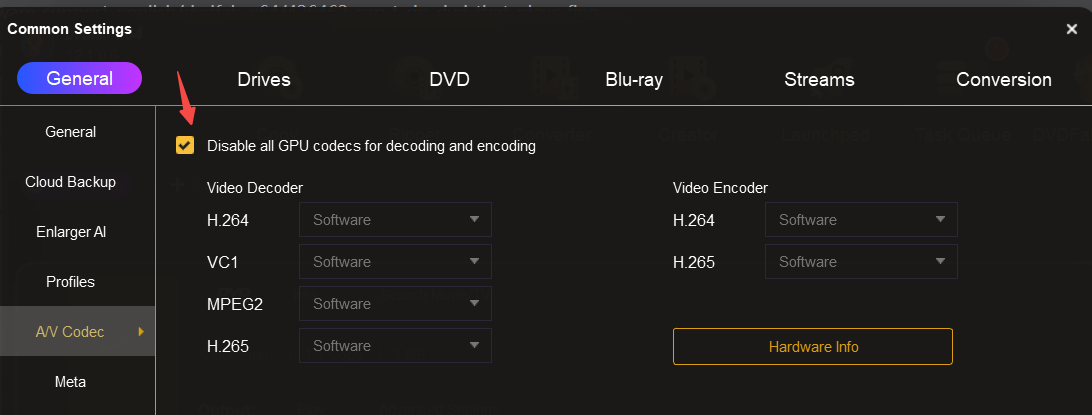Switch to the Drives tab
Image resolution: width=1092 pixels, height=415 pixels.
264,80
